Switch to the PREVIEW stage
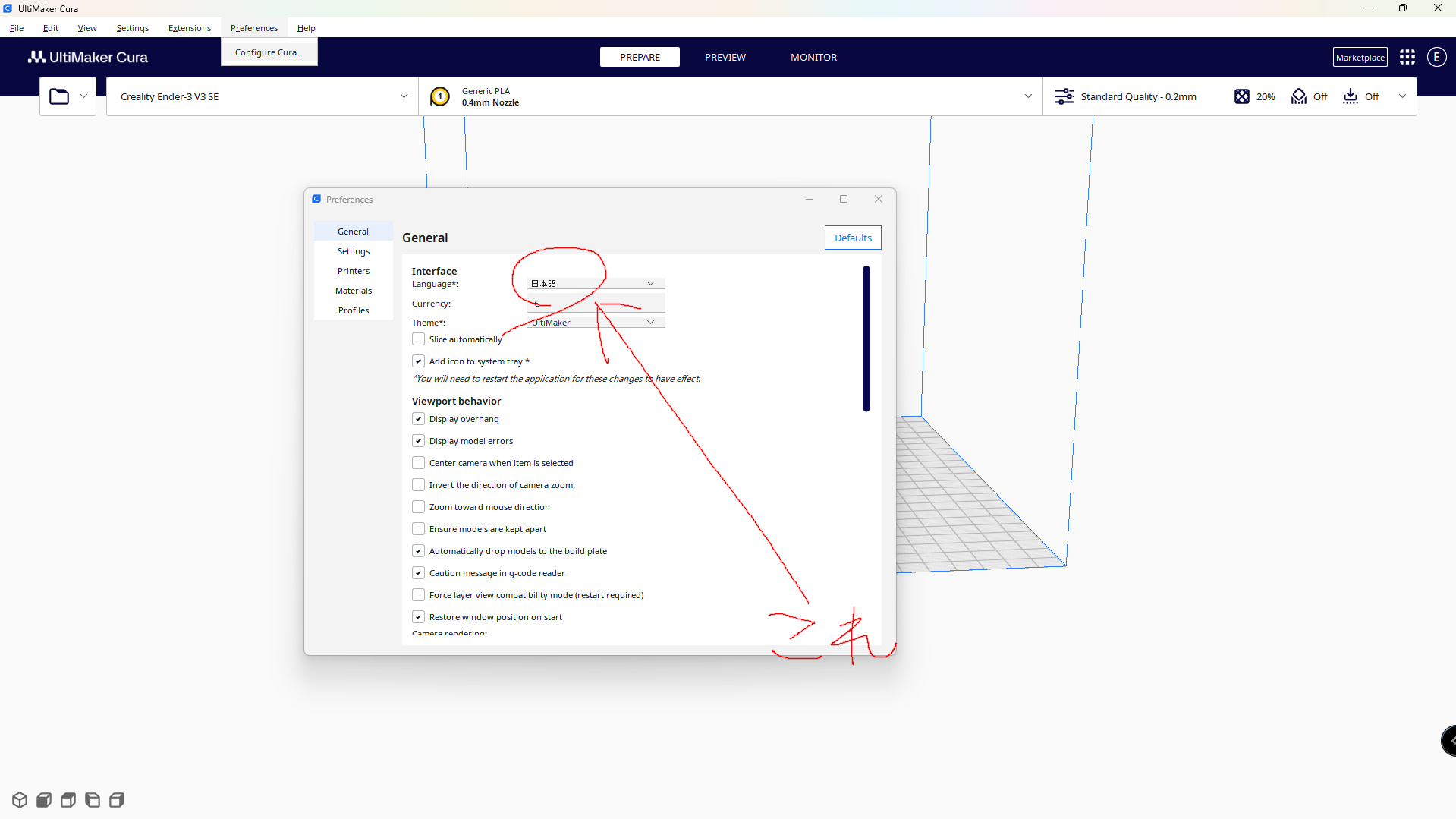Viewport: 1456px width, 819px height. [x=725, y=57]
